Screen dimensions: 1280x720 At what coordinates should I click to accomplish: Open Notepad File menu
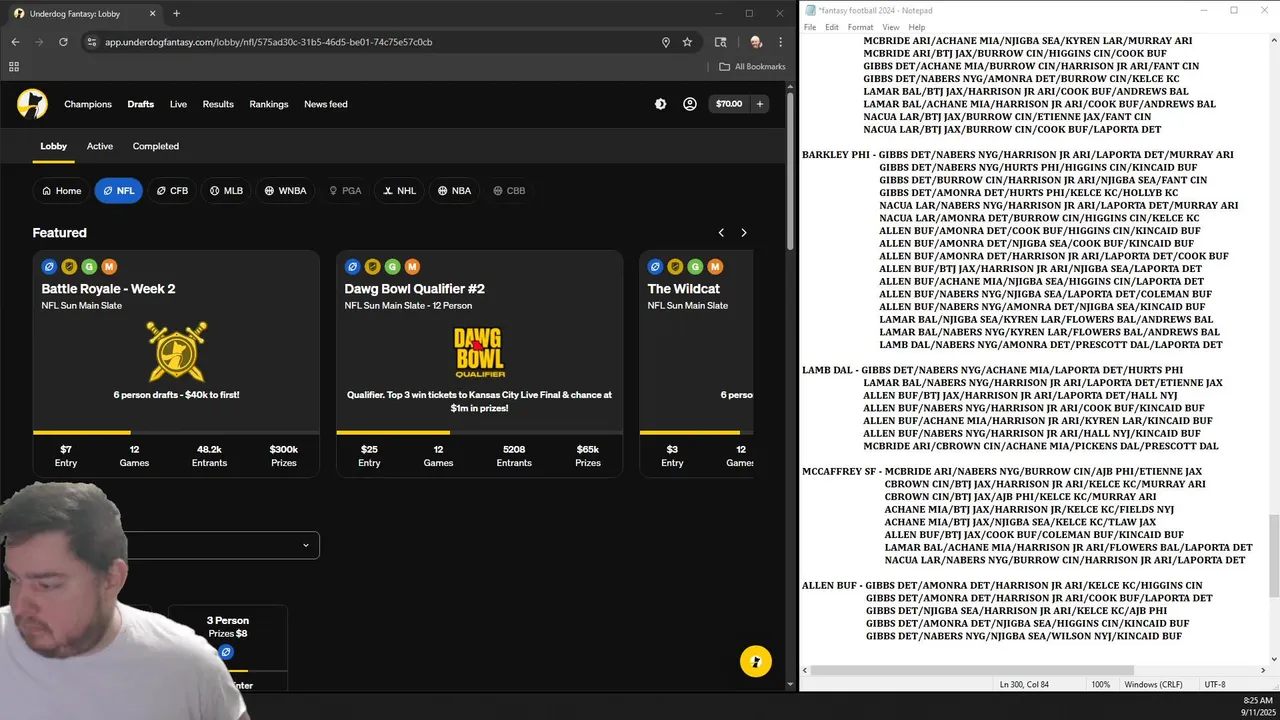pyautogui.click(x=810, y=27)
